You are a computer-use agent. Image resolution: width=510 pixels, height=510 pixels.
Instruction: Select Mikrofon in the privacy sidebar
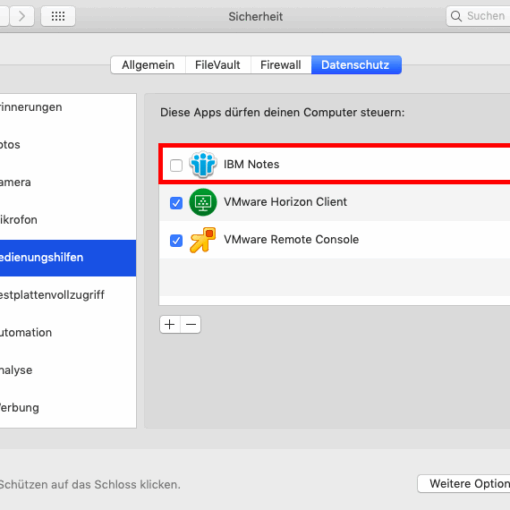pos(68,220)
